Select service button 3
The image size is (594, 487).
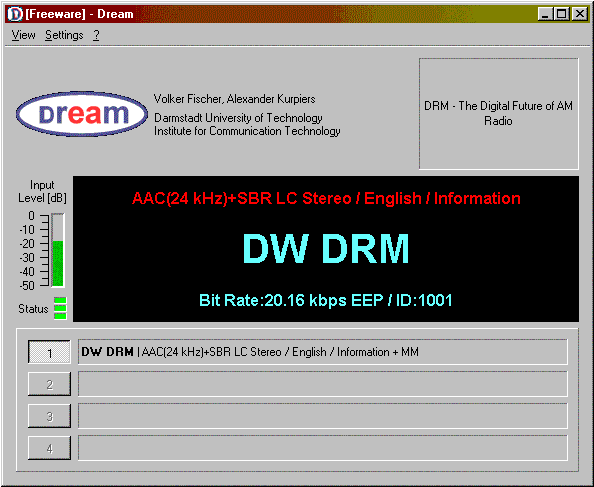[x=49, y=416]
